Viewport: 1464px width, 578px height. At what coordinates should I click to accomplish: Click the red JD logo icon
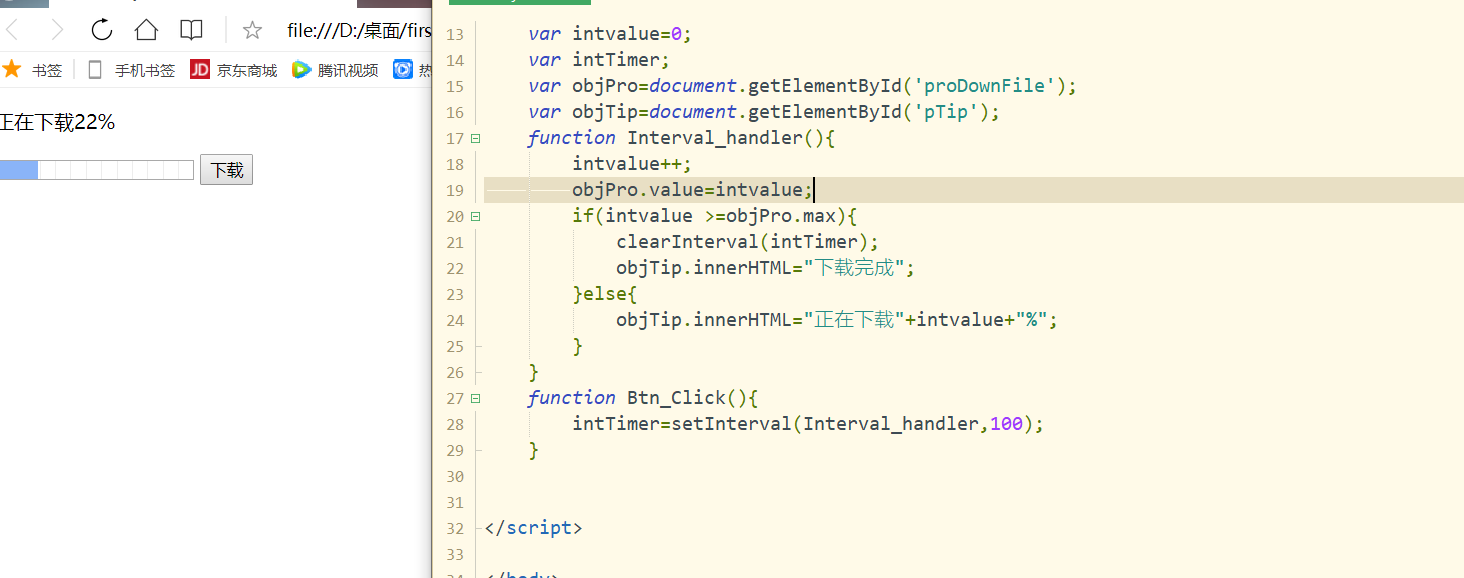[200, 69]
